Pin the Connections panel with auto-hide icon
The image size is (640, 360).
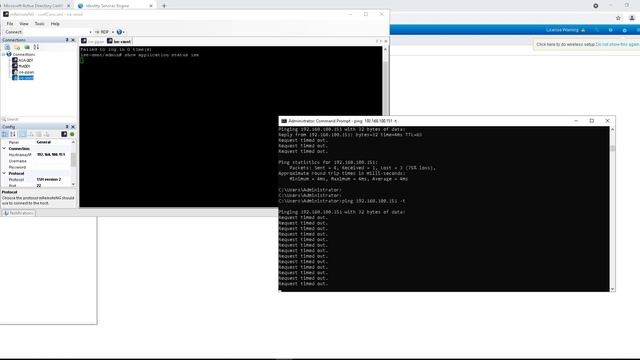point(67,40)
